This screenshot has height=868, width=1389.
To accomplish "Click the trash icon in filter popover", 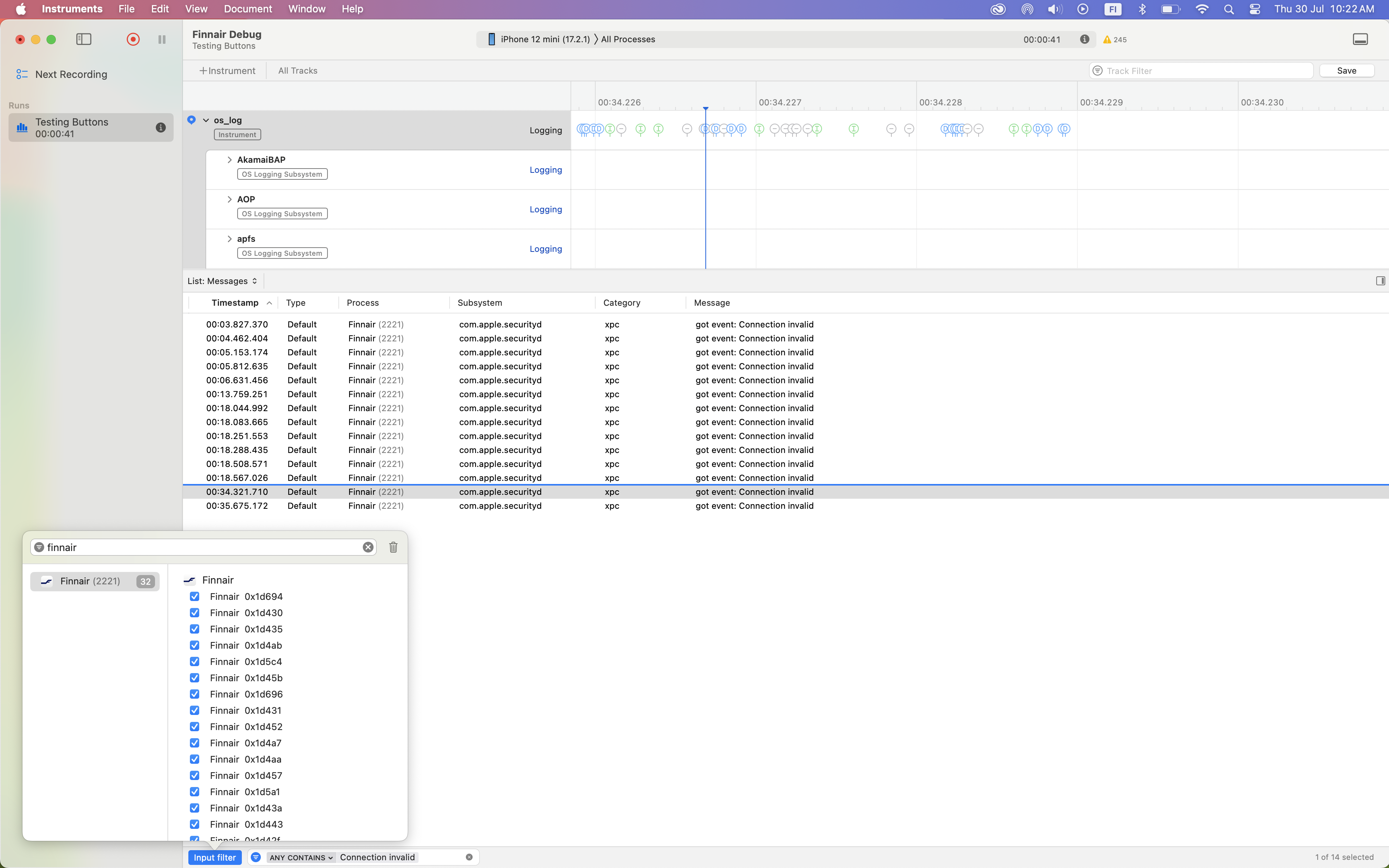I will [x=393, y=547].
